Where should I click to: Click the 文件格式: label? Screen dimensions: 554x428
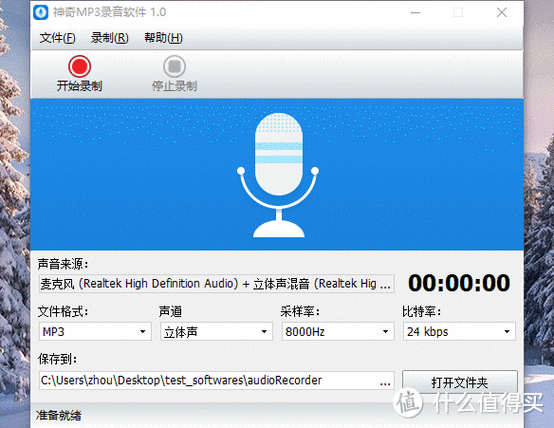click(63, 312)
